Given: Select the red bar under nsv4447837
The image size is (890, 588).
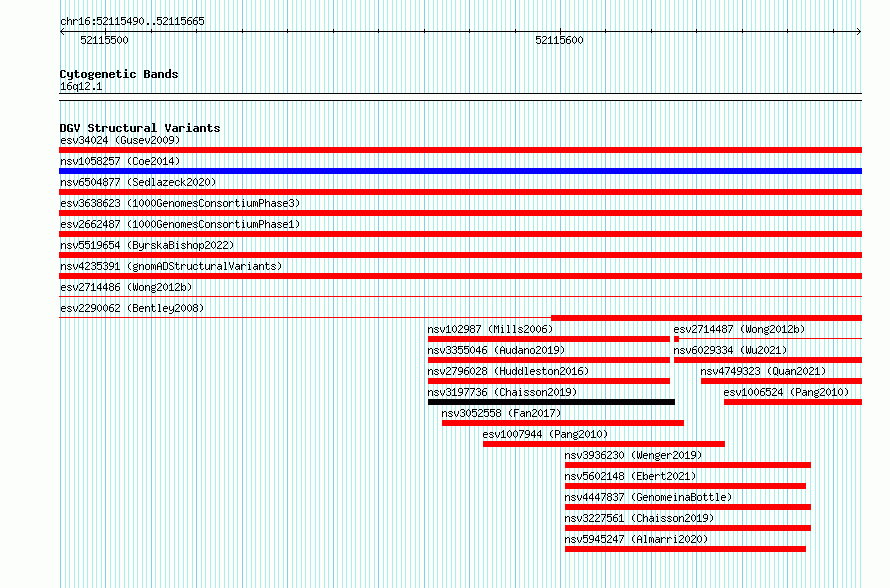Looking at the screenshot, I should coord(688,507).
